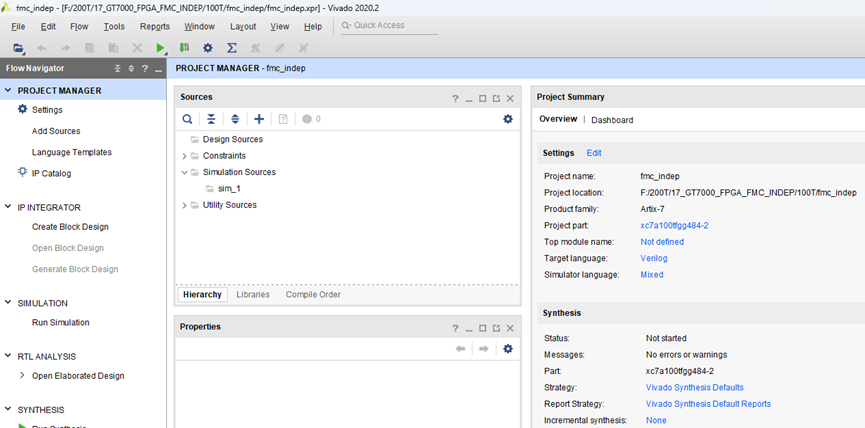Click the Open Project folder toolbar icon
865x428 pixels.
pos(18,48)
